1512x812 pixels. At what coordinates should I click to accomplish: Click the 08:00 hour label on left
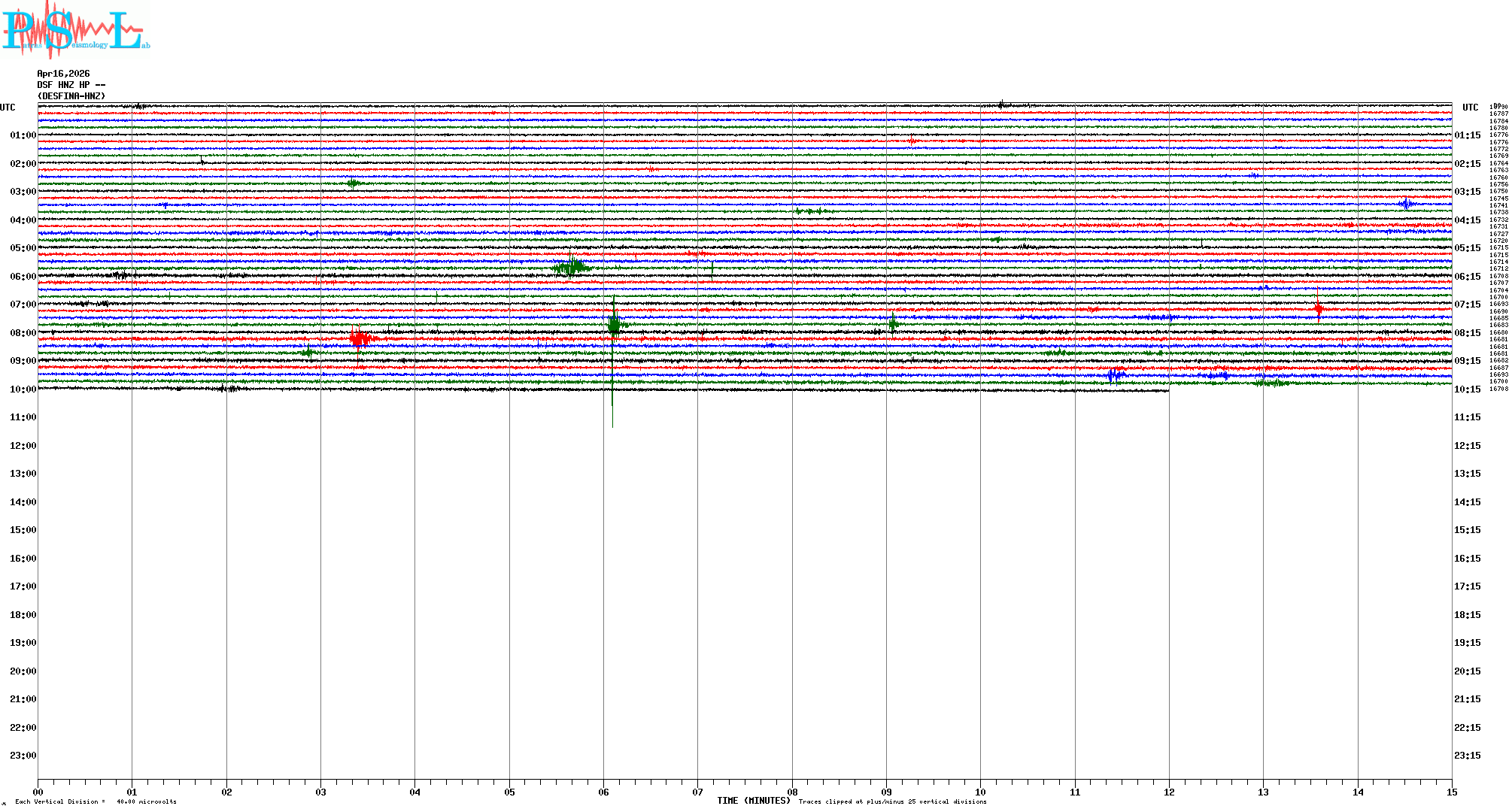pyautogui.click(x=23, y=333)
